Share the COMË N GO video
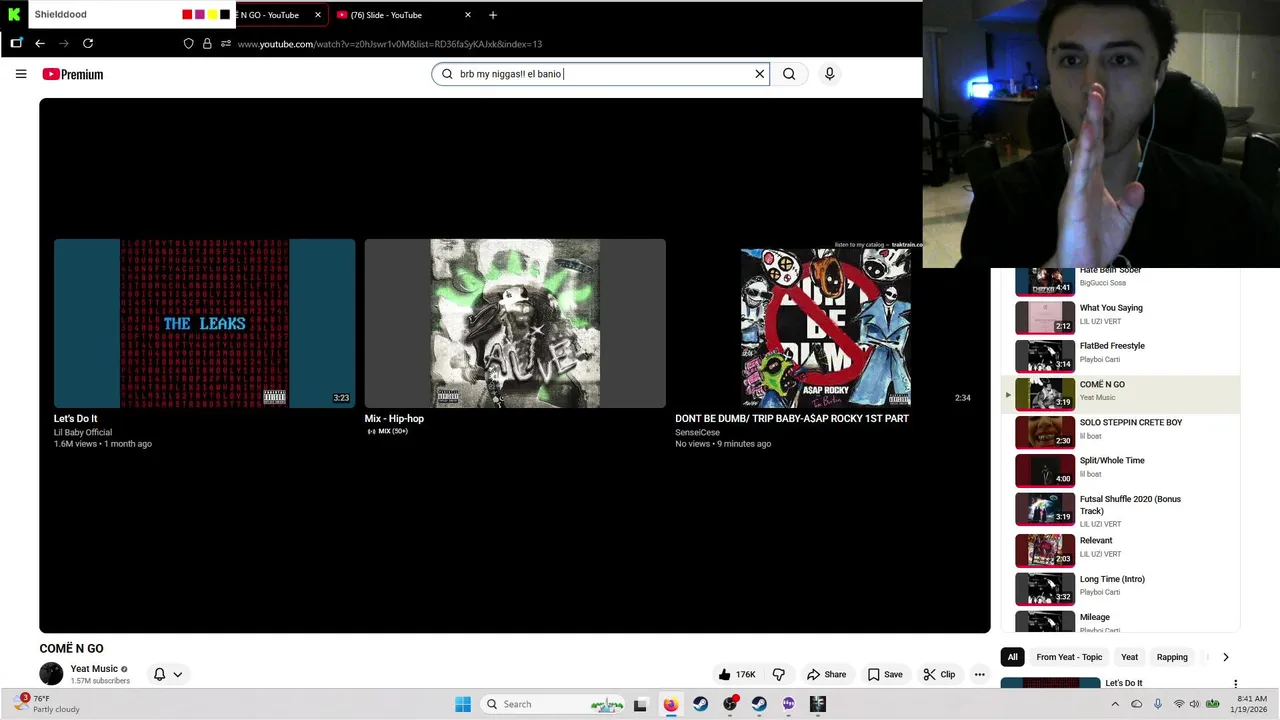Image resolution: width=1280 pixels, height=720 pixels. click(826, 674)
